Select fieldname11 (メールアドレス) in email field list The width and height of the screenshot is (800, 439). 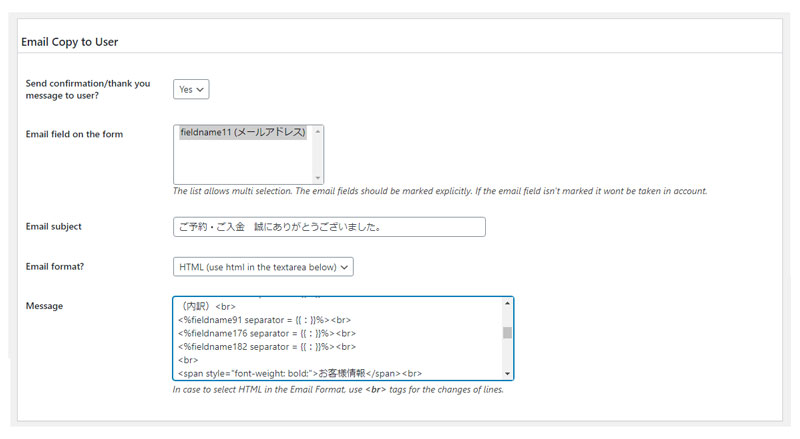243,132
